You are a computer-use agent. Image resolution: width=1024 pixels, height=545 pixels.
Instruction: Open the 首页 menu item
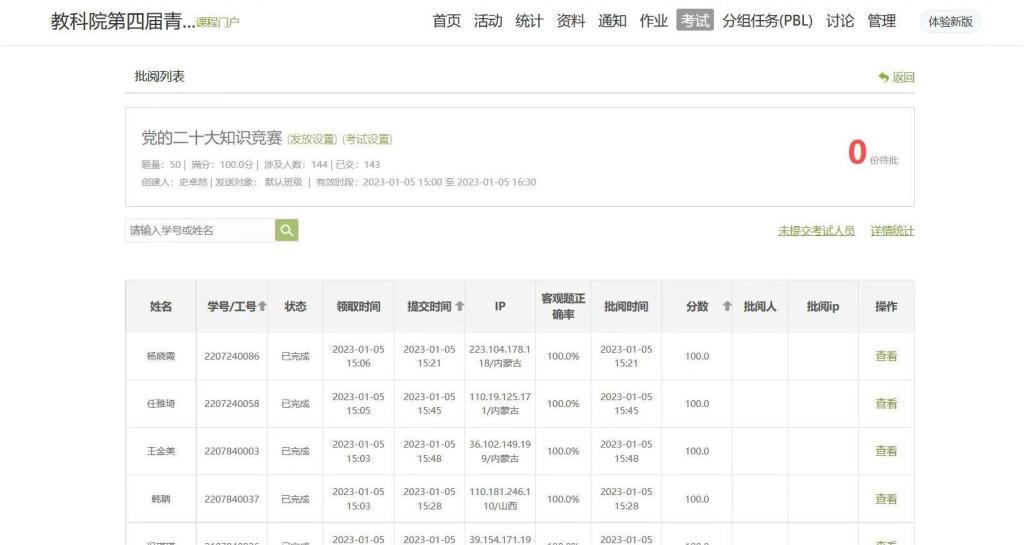pos(447,21)
